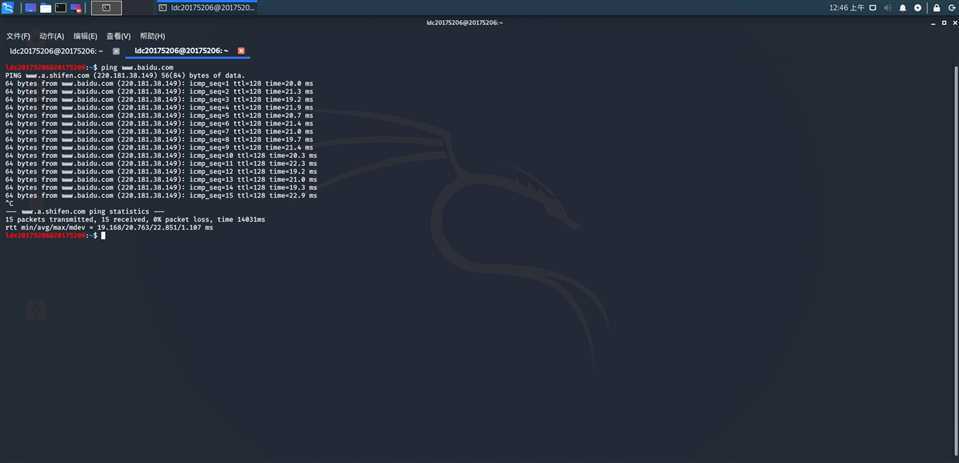Close the terminal window

point(953,23)
